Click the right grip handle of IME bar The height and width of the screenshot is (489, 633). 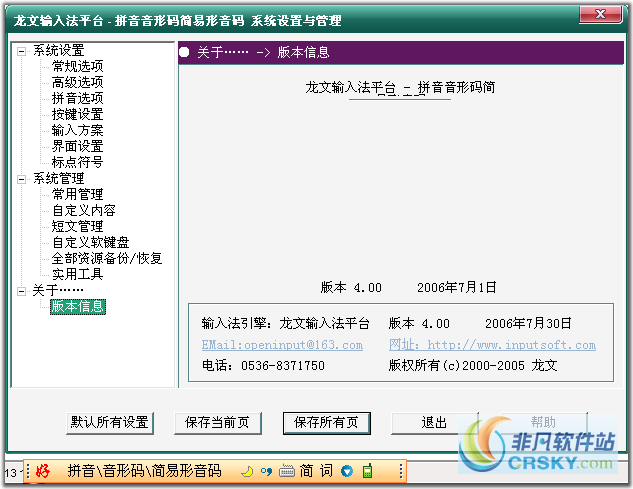pos(400,471)
